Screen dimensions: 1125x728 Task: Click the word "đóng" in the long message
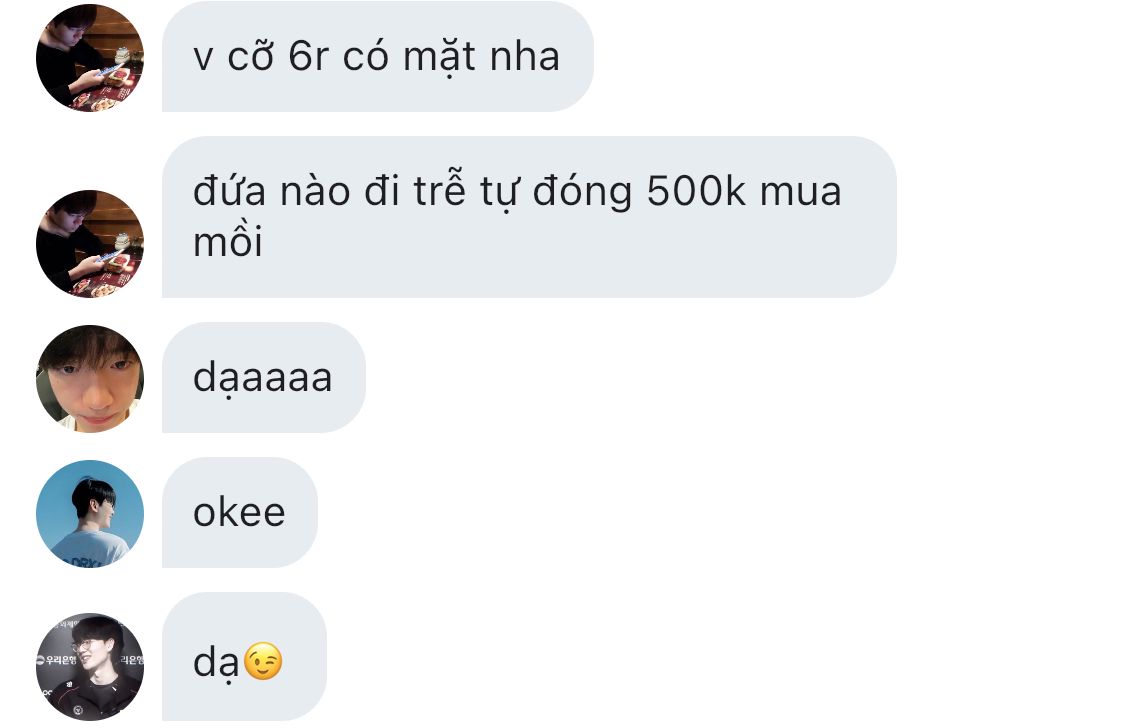[x=582, y=192]
